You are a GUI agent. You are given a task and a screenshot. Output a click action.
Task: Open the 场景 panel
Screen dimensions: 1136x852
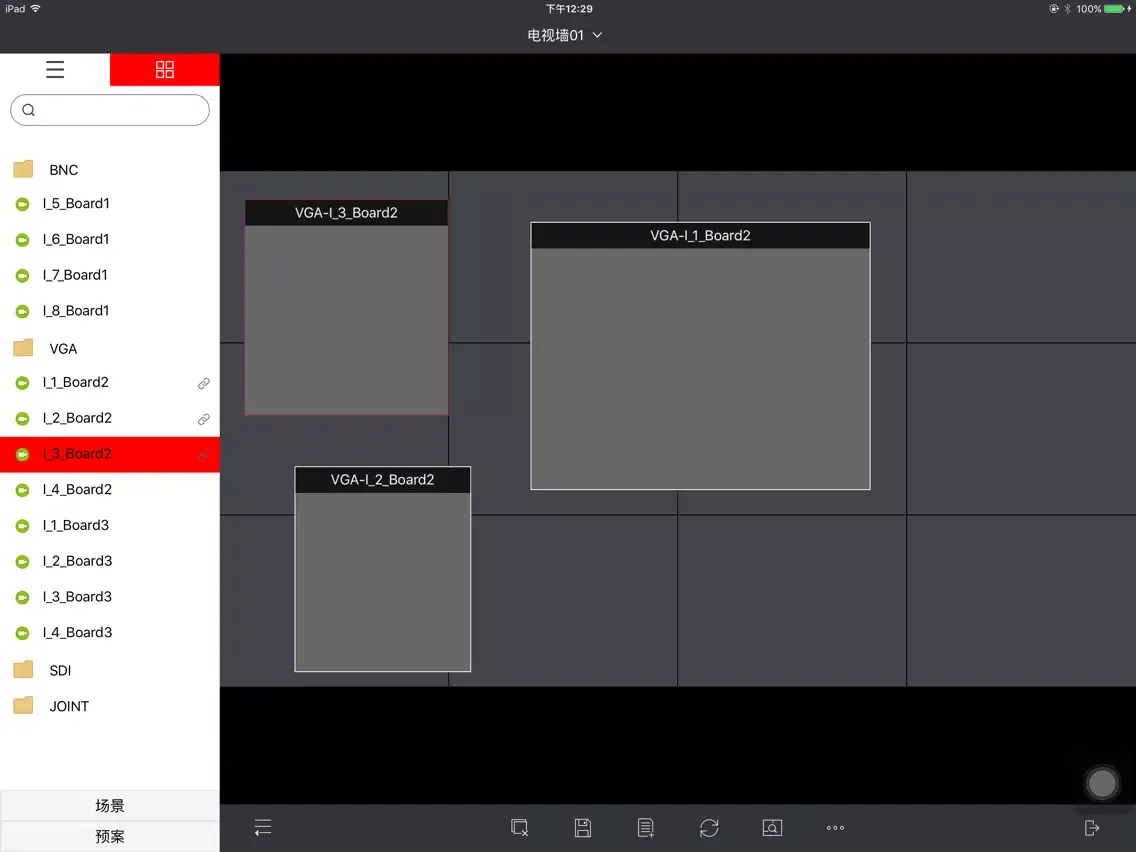pyautogui.click(x=110, y=806)
